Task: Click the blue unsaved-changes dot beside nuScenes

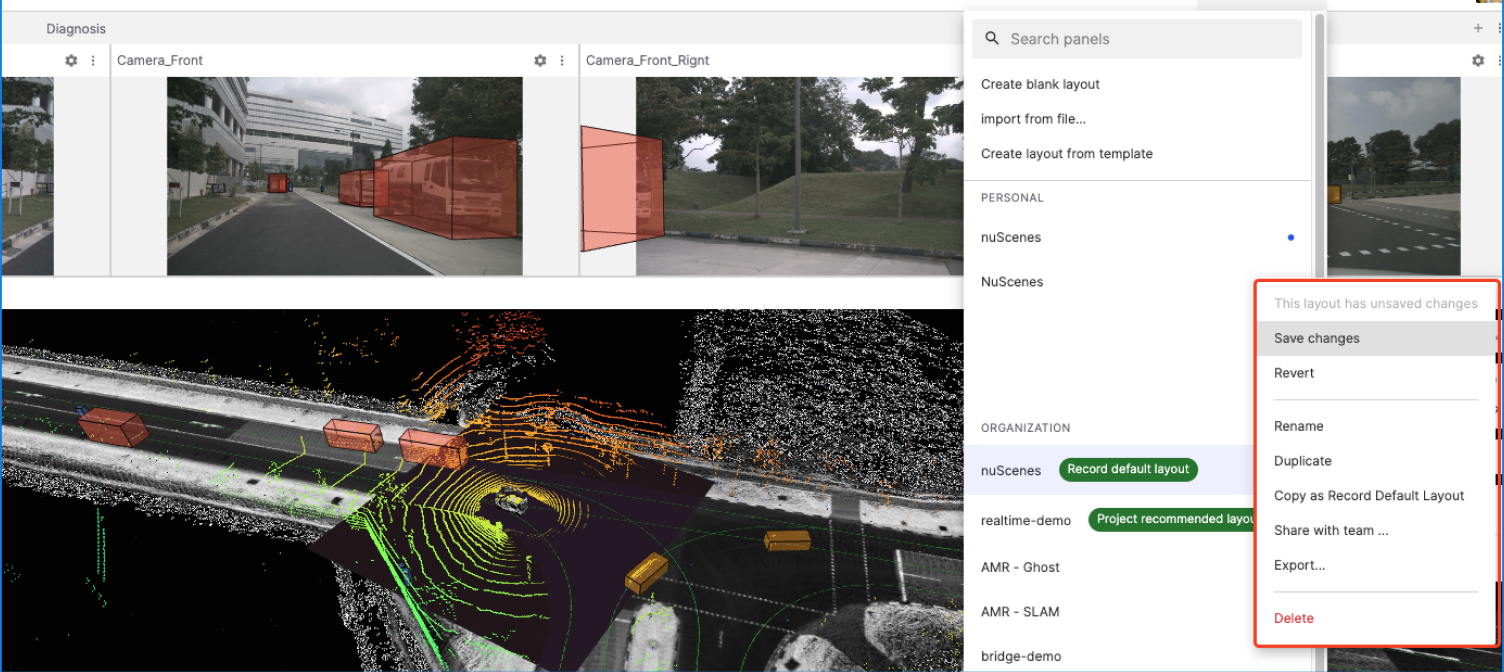Action: coord(1291,238)
